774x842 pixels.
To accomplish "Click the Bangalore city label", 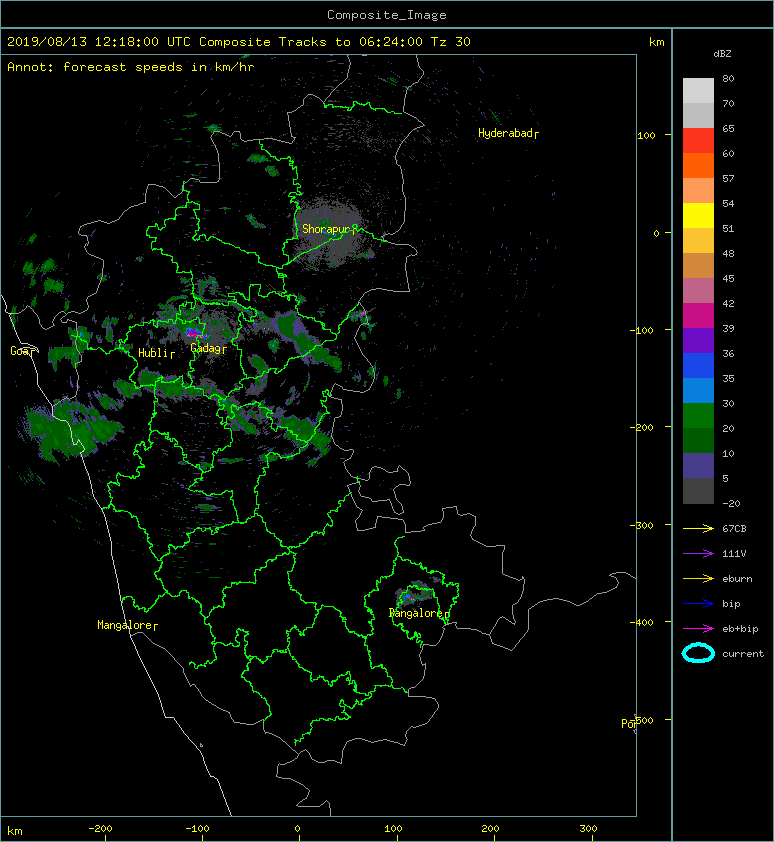I will point(419,613).
